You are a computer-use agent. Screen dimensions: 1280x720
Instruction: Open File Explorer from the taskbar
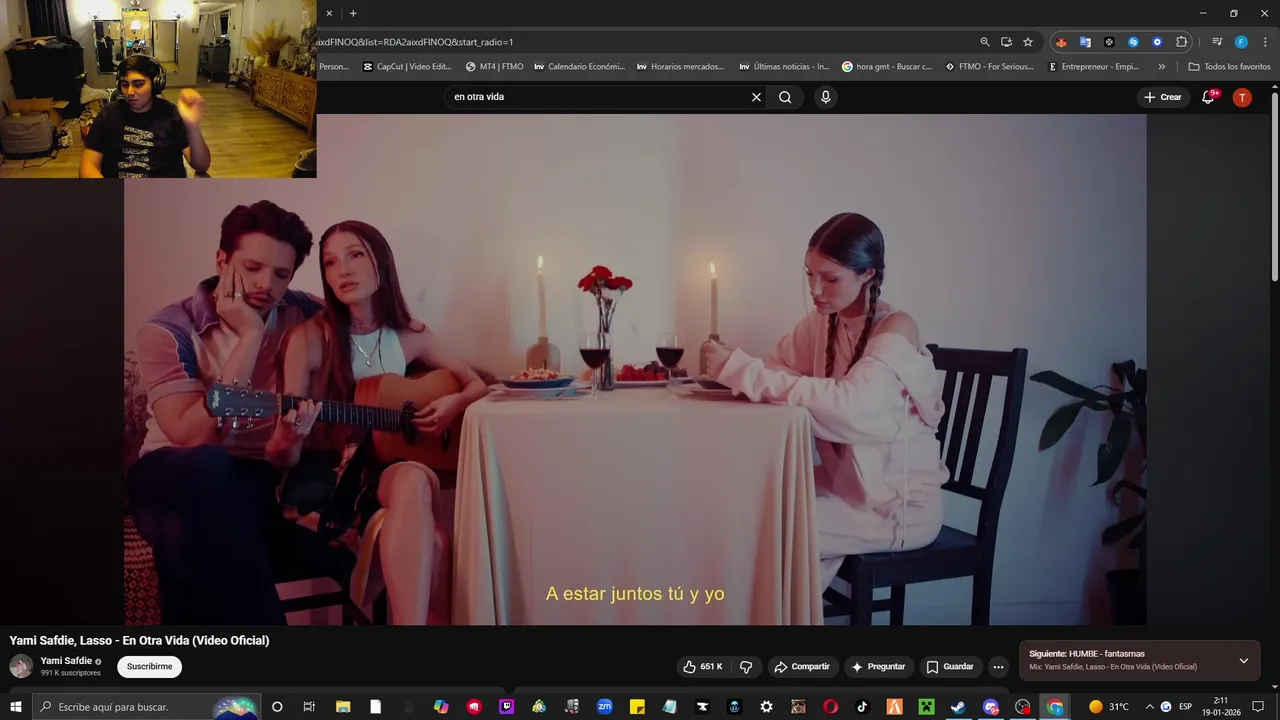pos(343,707)
